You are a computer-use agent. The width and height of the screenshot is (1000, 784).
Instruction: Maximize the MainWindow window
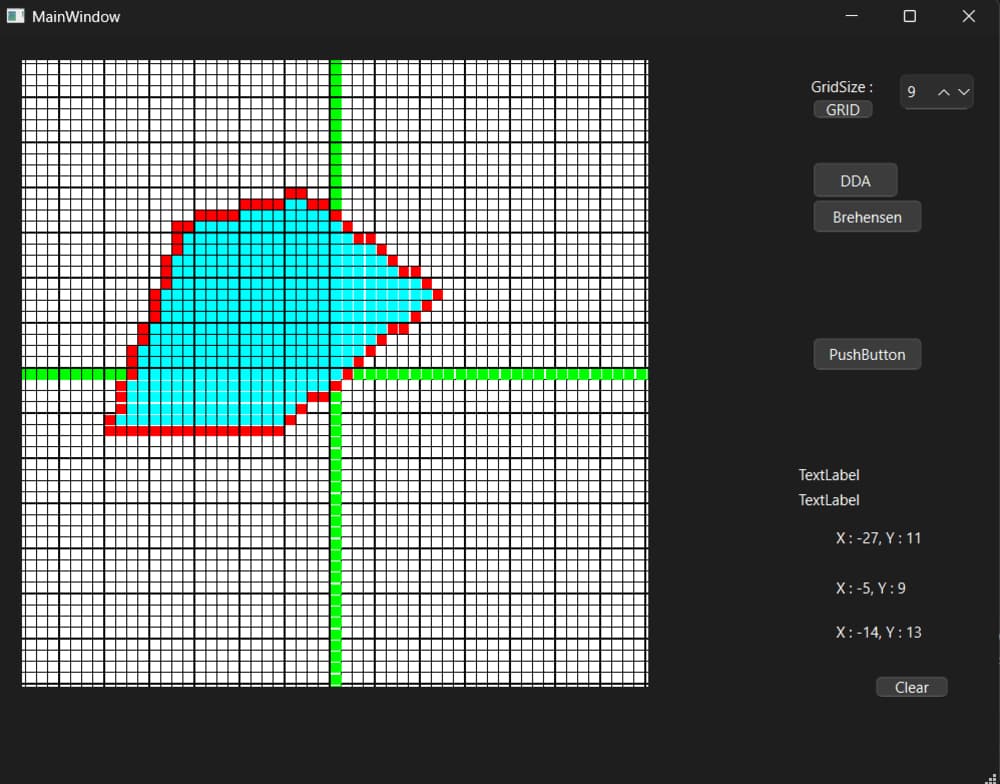coord(910,16)
